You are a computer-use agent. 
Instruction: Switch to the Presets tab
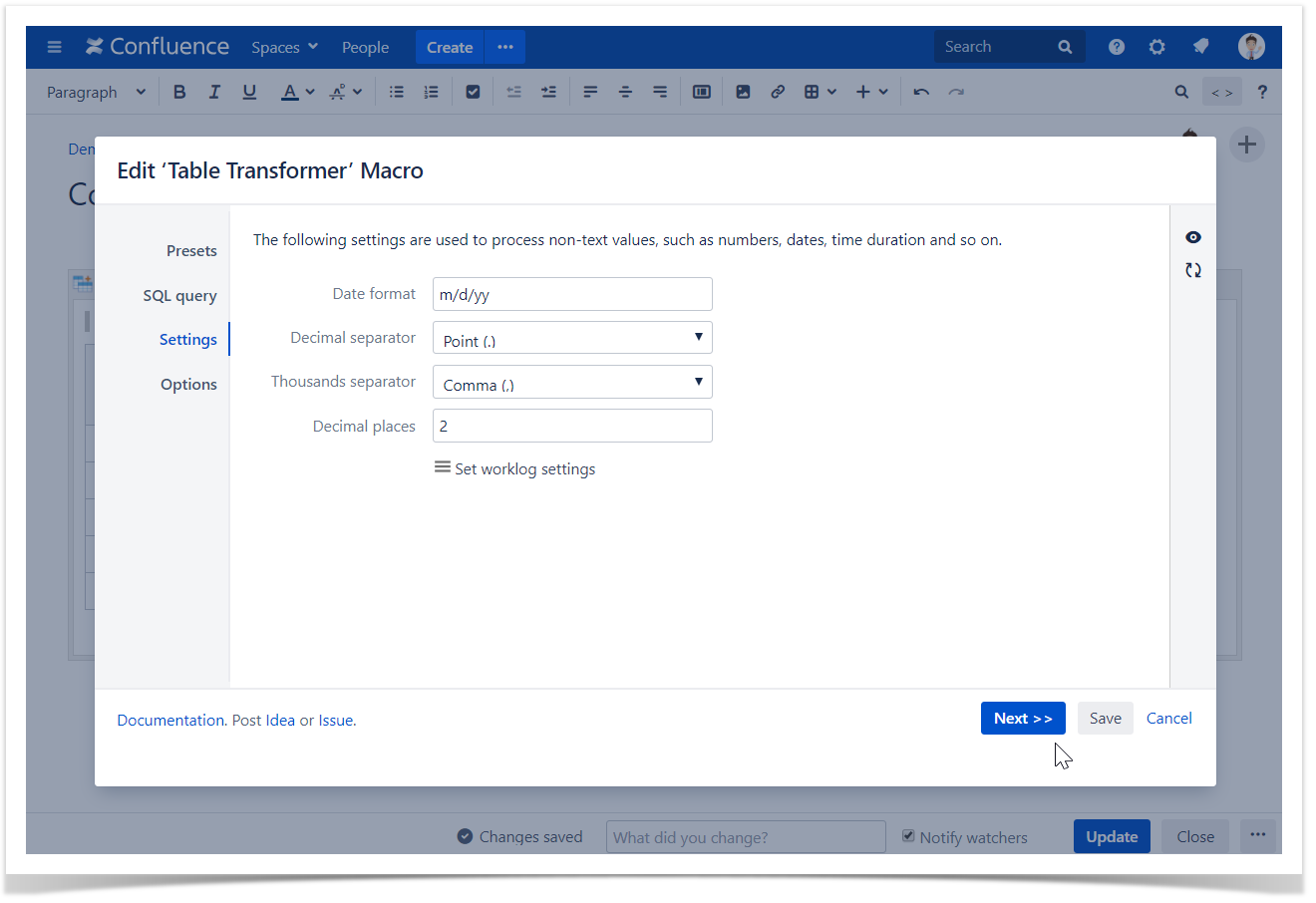(x=191, y=251)
